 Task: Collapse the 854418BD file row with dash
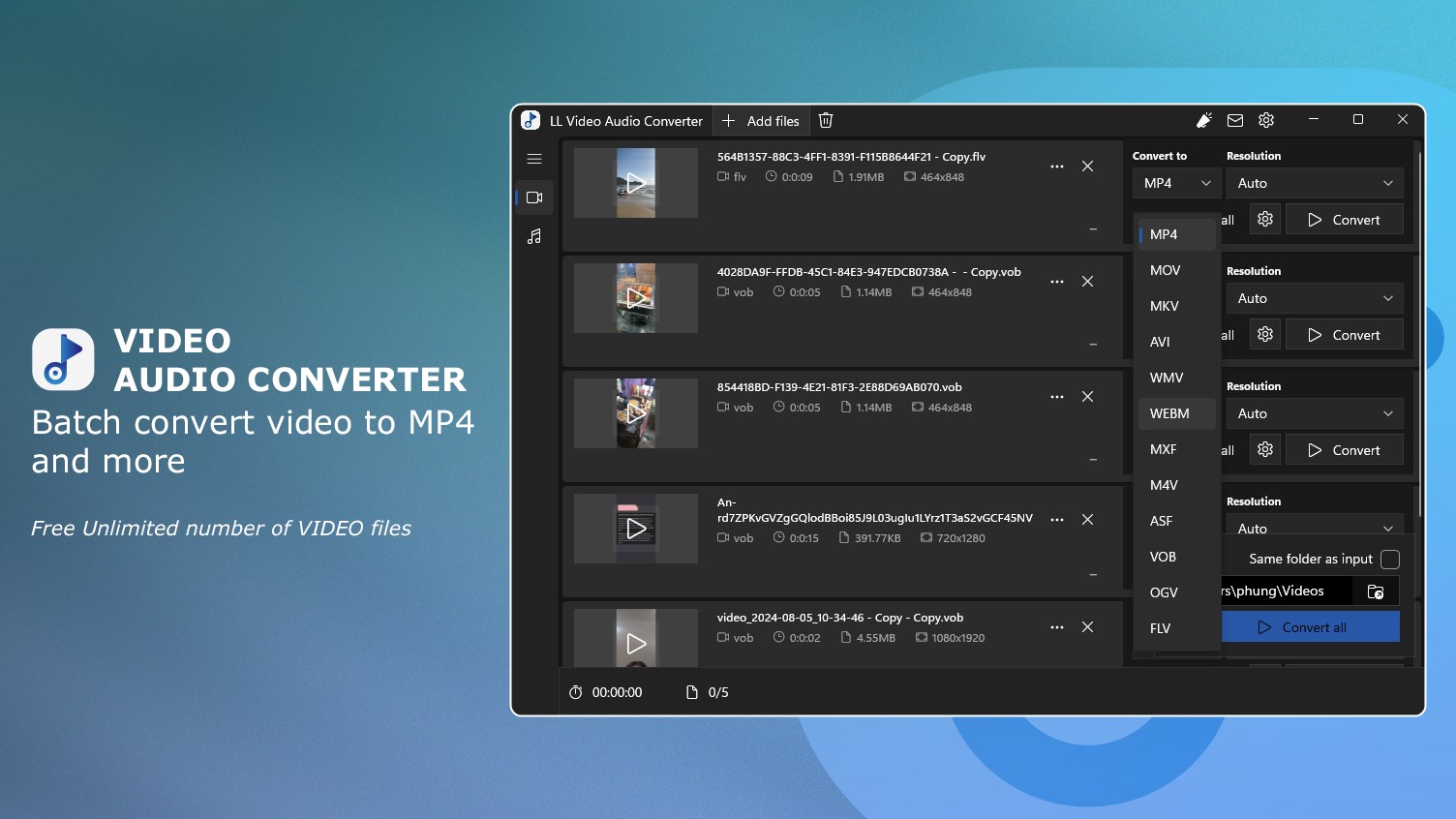(1093, 460)
